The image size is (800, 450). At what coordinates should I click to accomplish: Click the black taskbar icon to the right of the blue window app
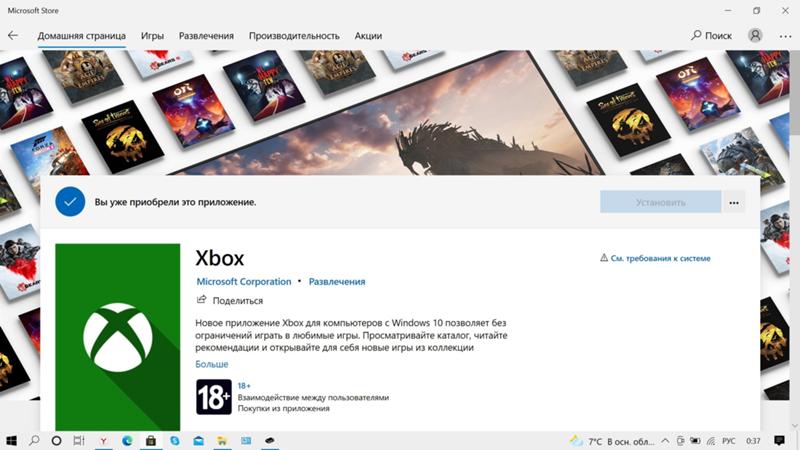tap(270, 440)
